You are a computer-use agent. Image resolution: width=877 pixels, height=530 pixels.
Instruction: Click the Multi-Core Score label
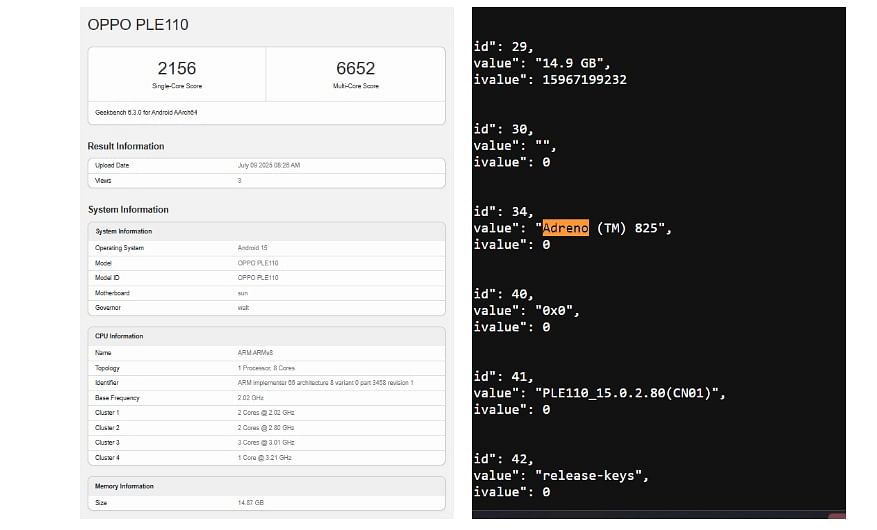pos(356,86)
